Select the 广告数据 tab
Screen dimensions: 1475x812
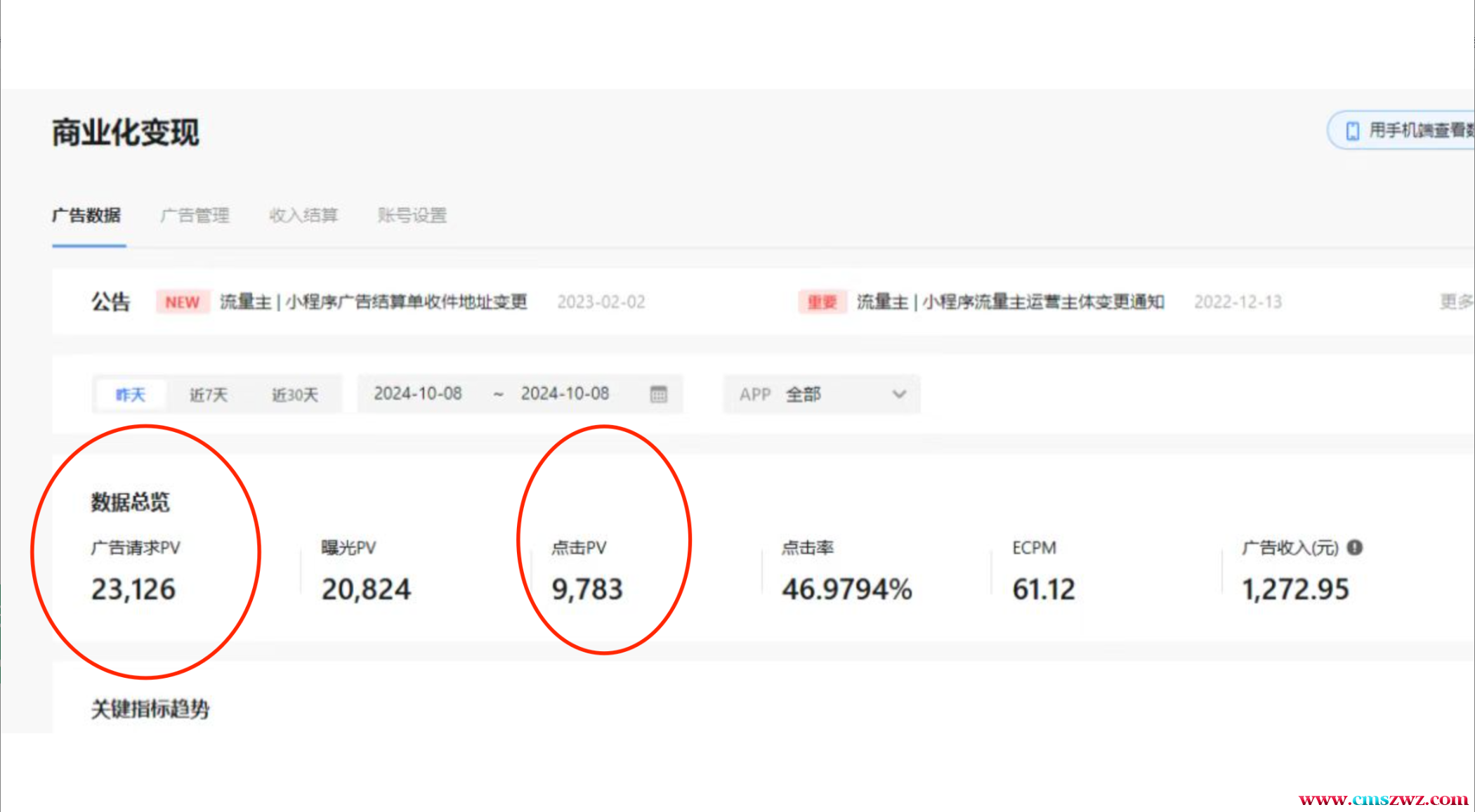point(86,215)
